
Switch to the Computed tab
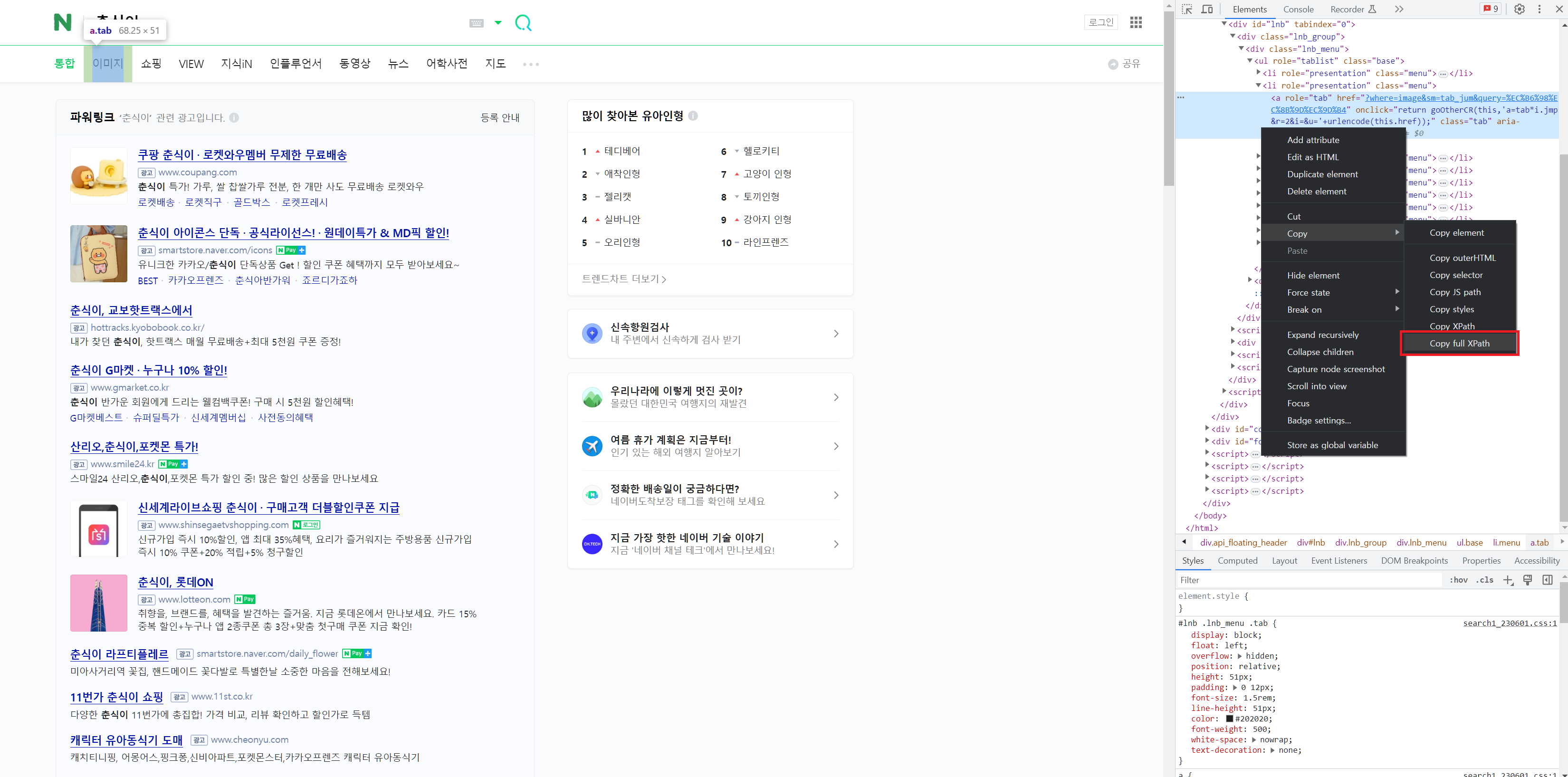pyautogui.click(x=1237, y=560)
